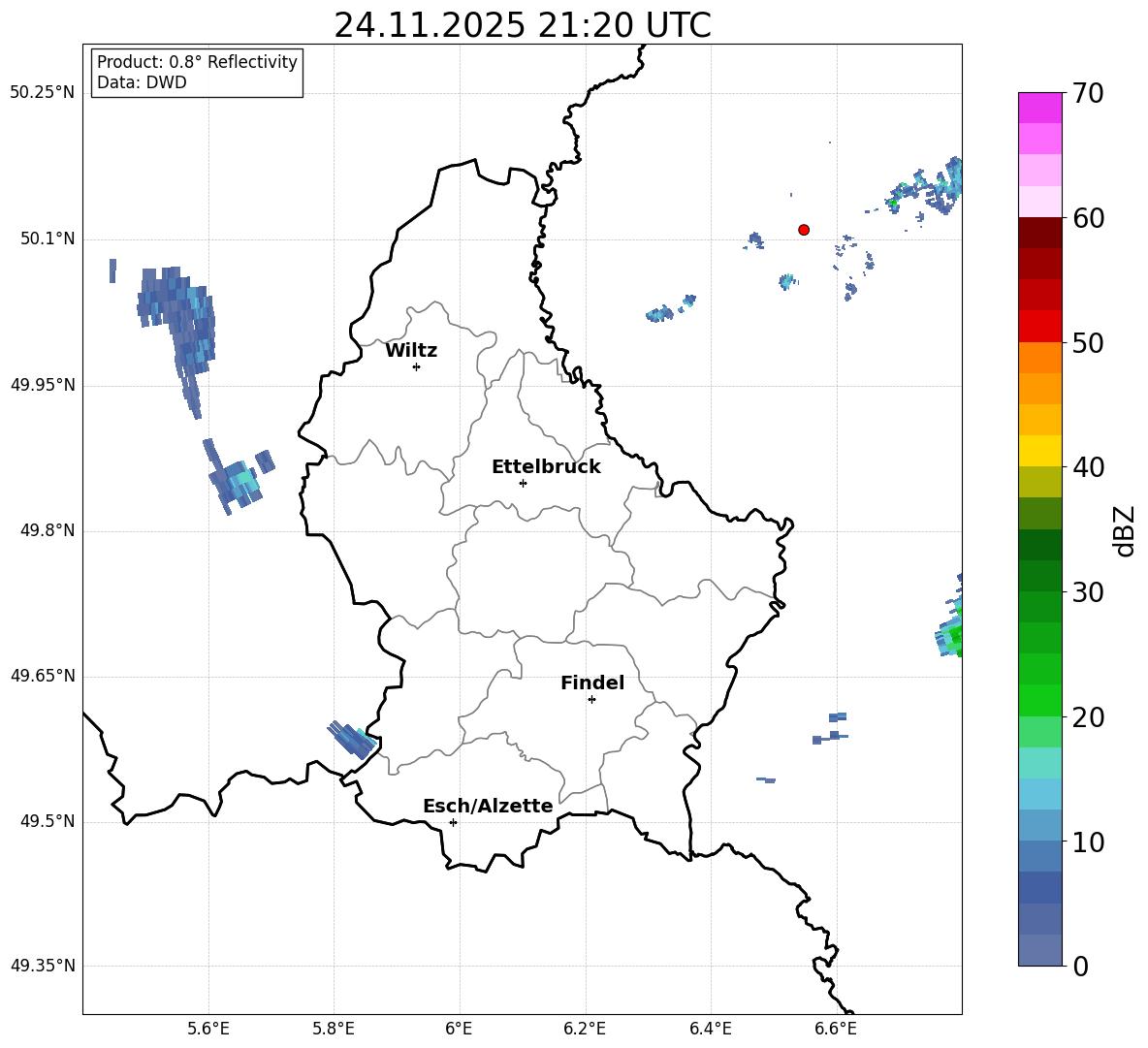Click the 6.2°E longitude label

pos(585,1029)
